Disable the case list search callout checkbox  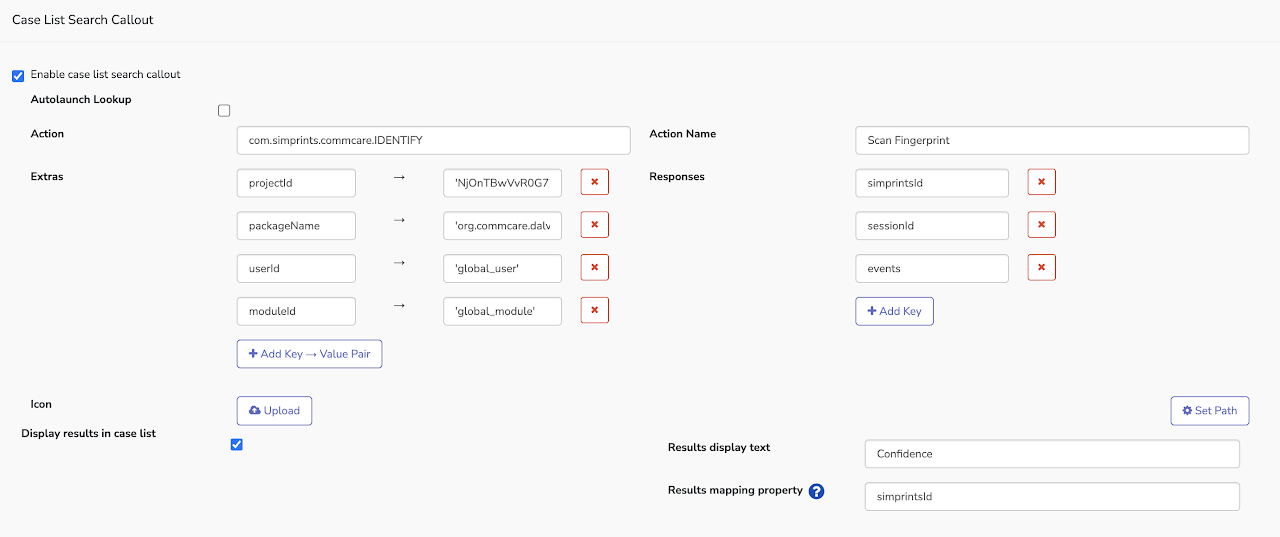[x=18, y=75]
